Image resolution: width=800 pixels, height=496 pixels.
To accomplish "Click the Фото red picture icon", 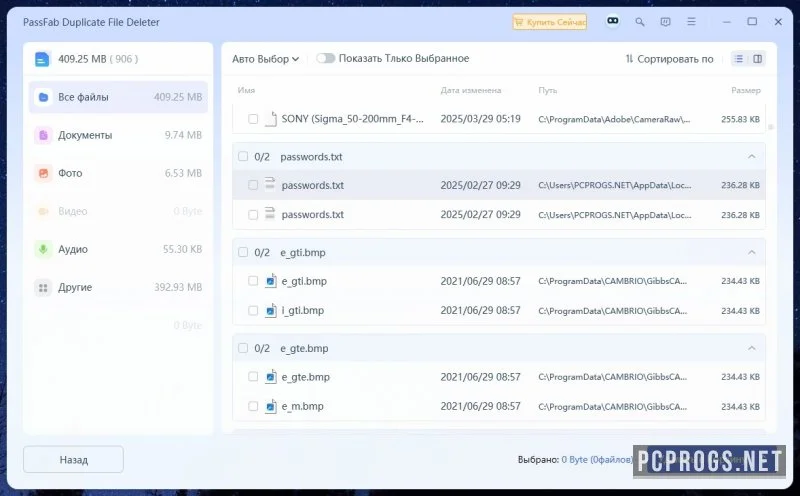I will 43,173.
